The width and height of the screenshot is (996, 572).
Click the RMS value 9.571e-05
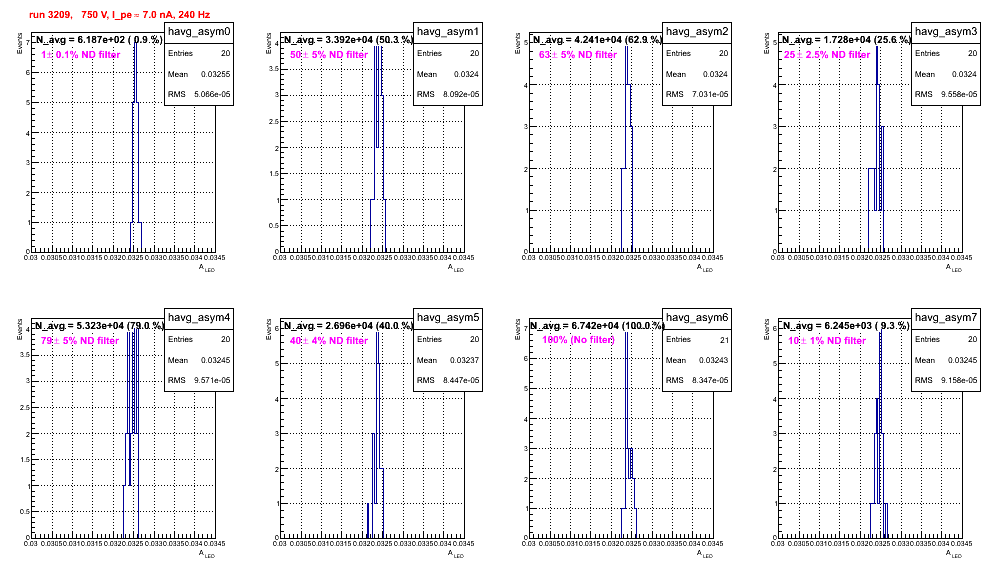click(212, 381)
